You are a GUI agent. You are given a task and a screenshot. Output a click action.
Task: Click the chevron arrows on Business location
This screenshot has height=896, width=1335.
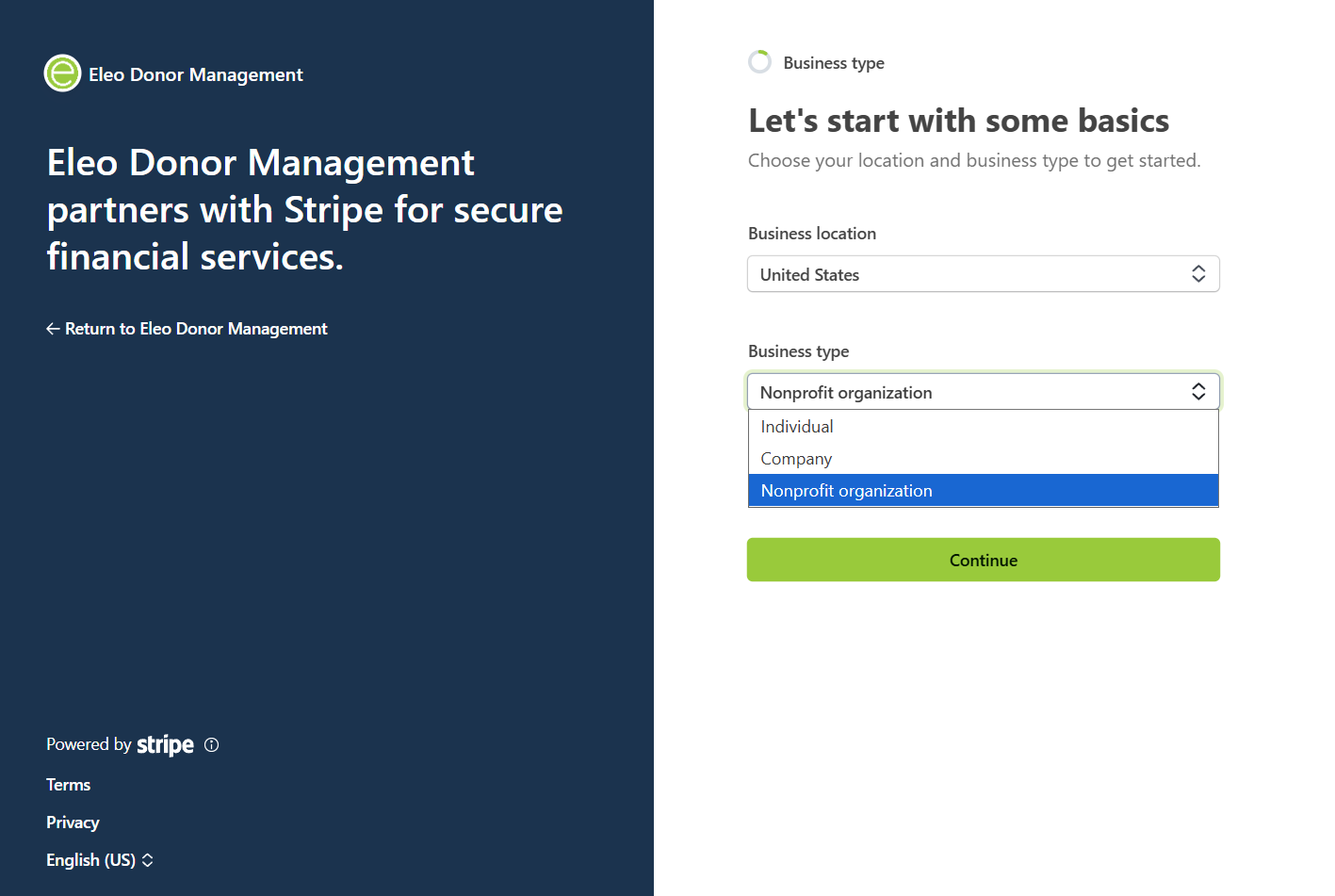pyautogui.click(x=1198, y=274)
